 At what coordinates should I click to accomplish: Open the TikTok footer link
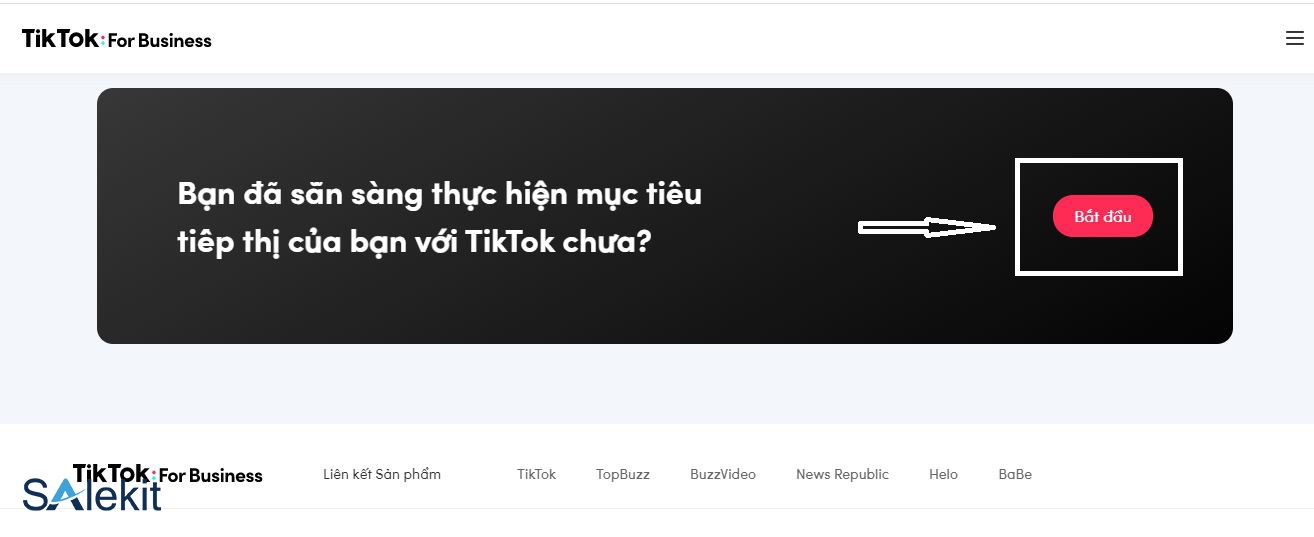pos(536,474)
